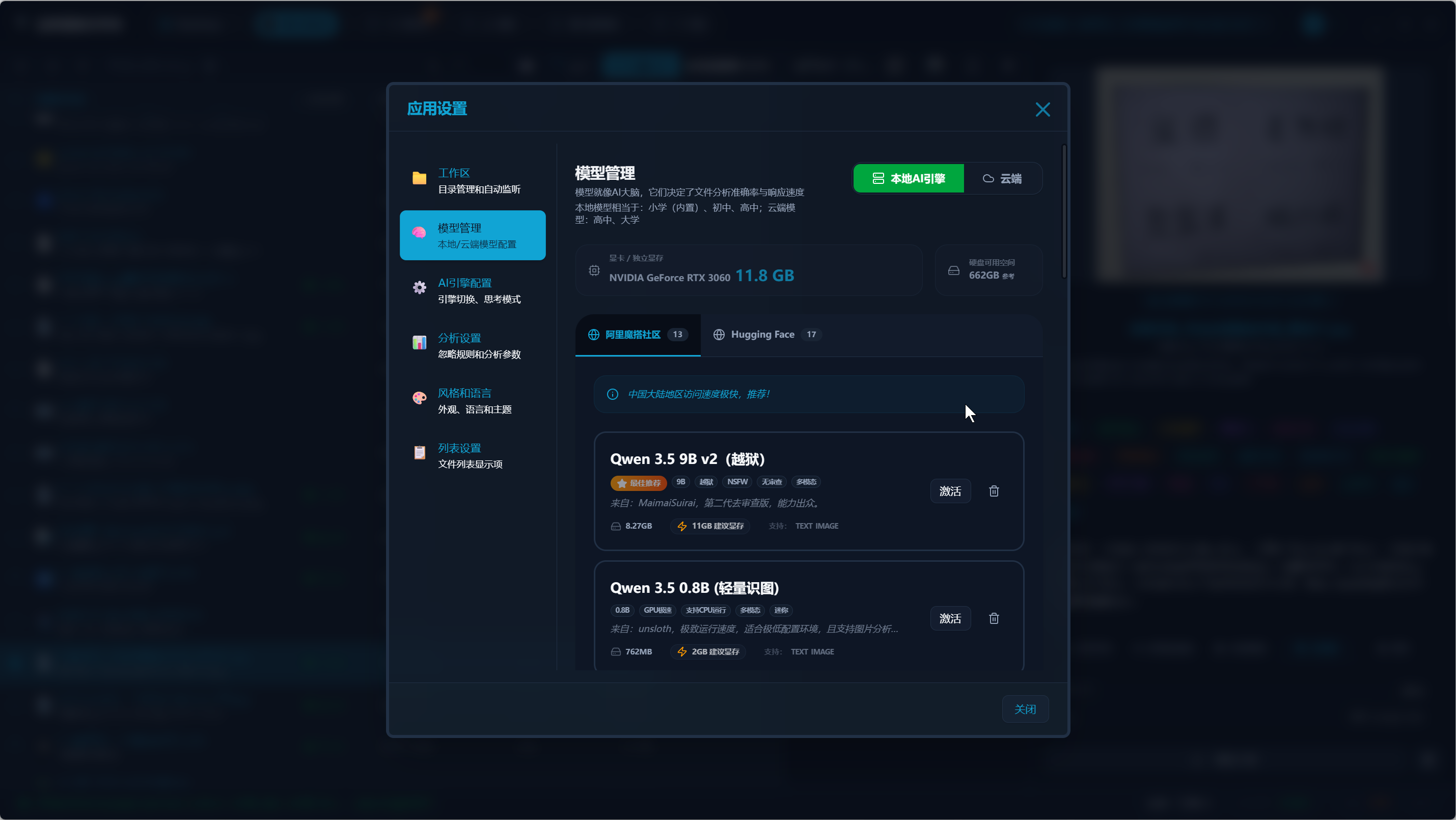The width and height of the screenshot is (1456, 820).
Task: Click the NVIDIA GeForce RTX 3060 label
Action: click(669, 278)
